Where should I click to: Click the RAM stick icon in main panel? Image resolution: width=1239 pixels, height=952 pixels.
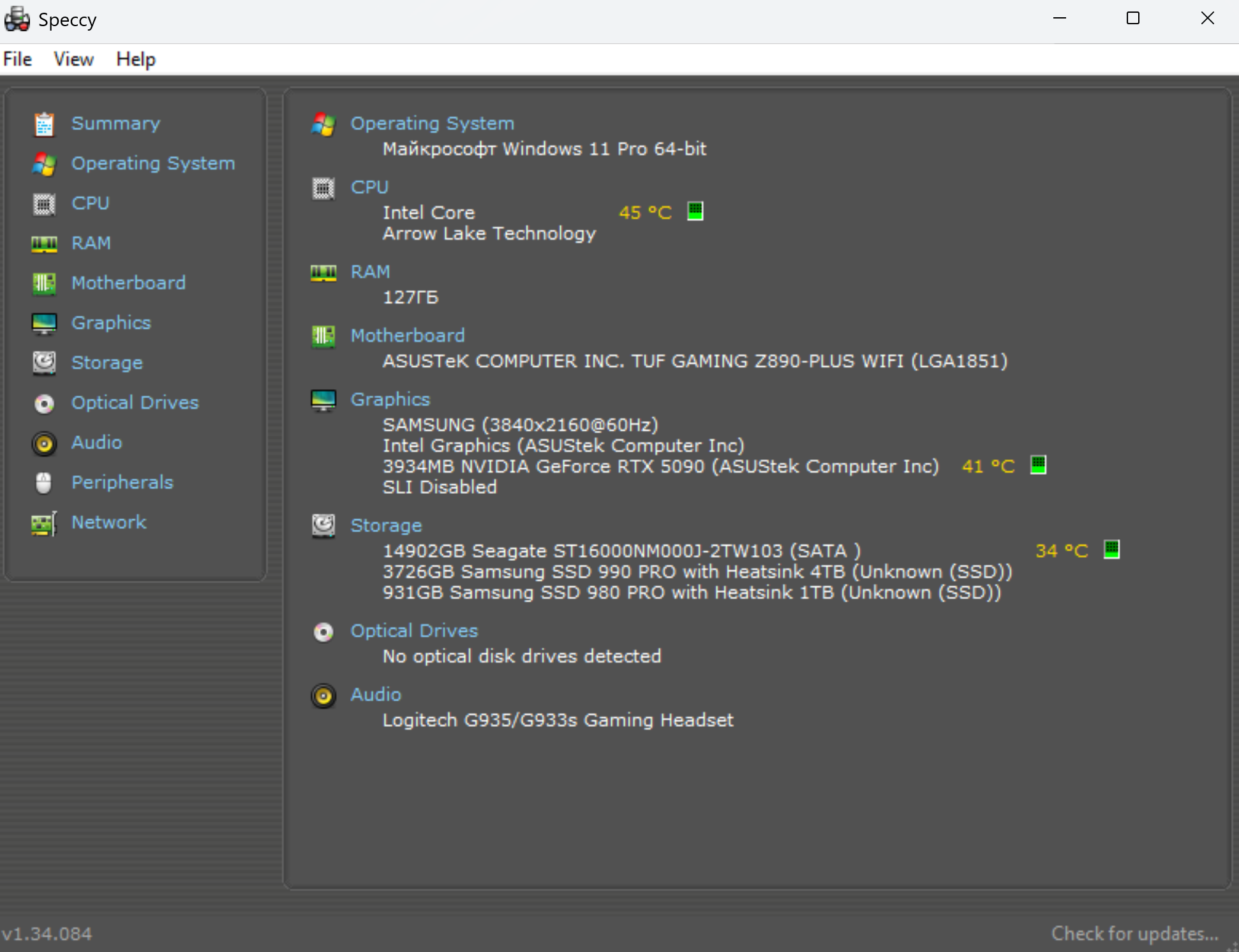pos(323,272)
